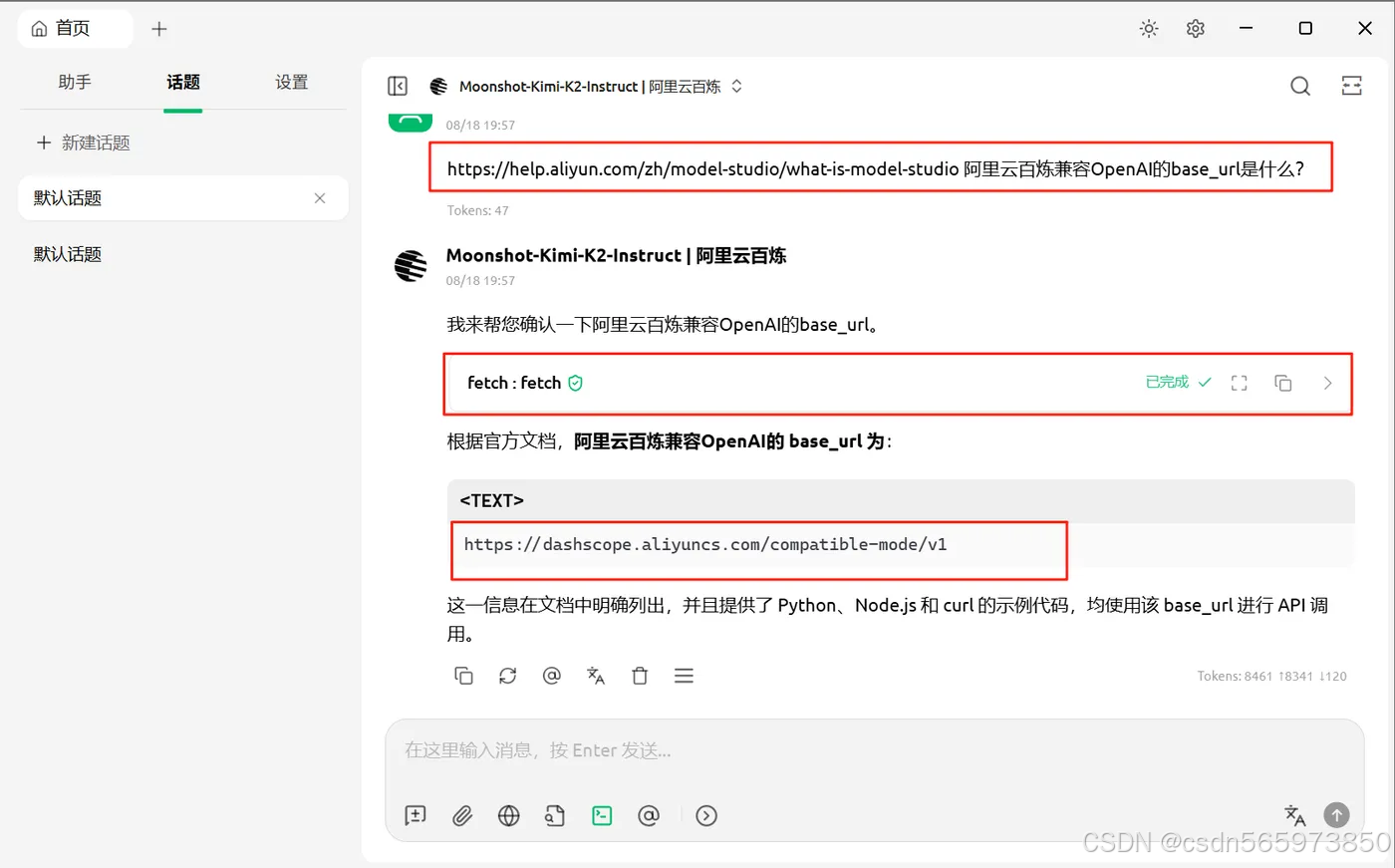Click the knowledge base document icon
Viewport: 1395px width, 868px height.
coord(554,815)
